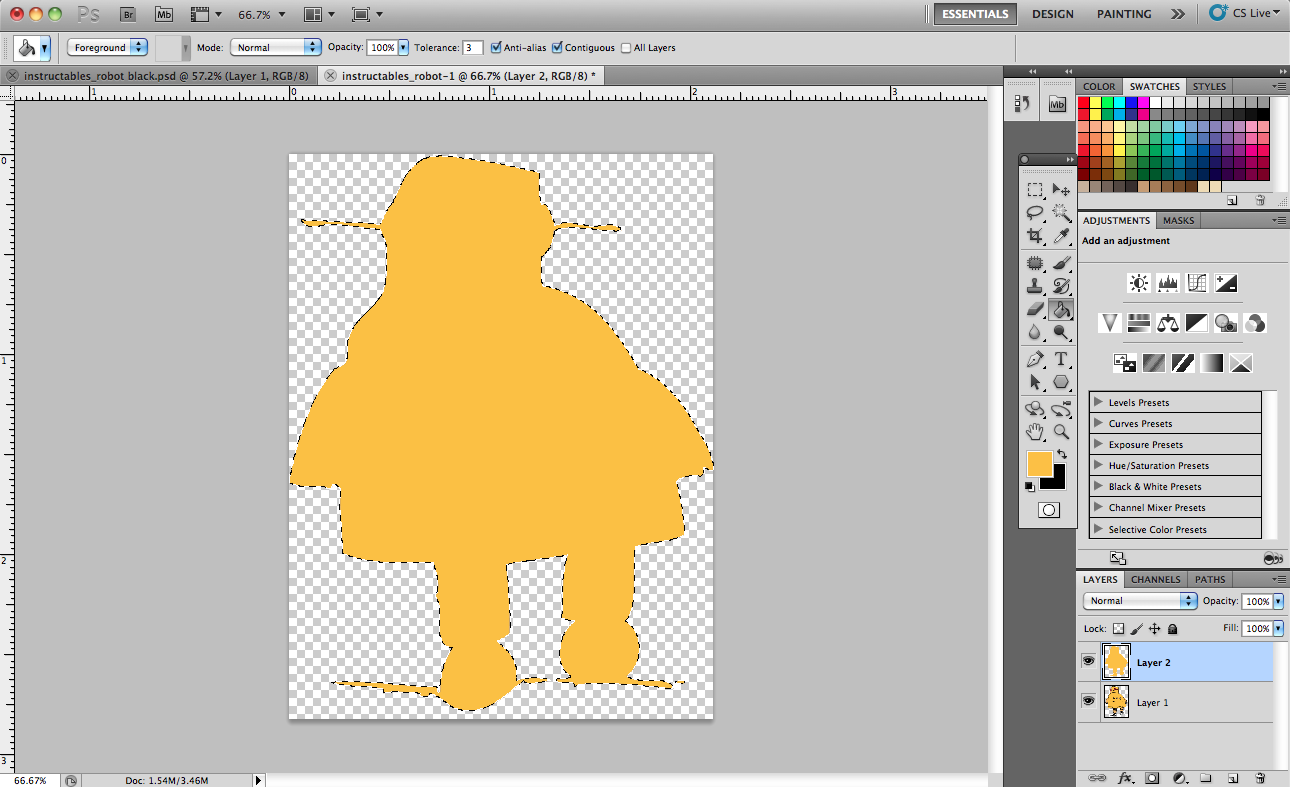This screenshot has width=1290, height=787.
Task: Select the Magic Wand tool
Action: (x=1061, y=212)
